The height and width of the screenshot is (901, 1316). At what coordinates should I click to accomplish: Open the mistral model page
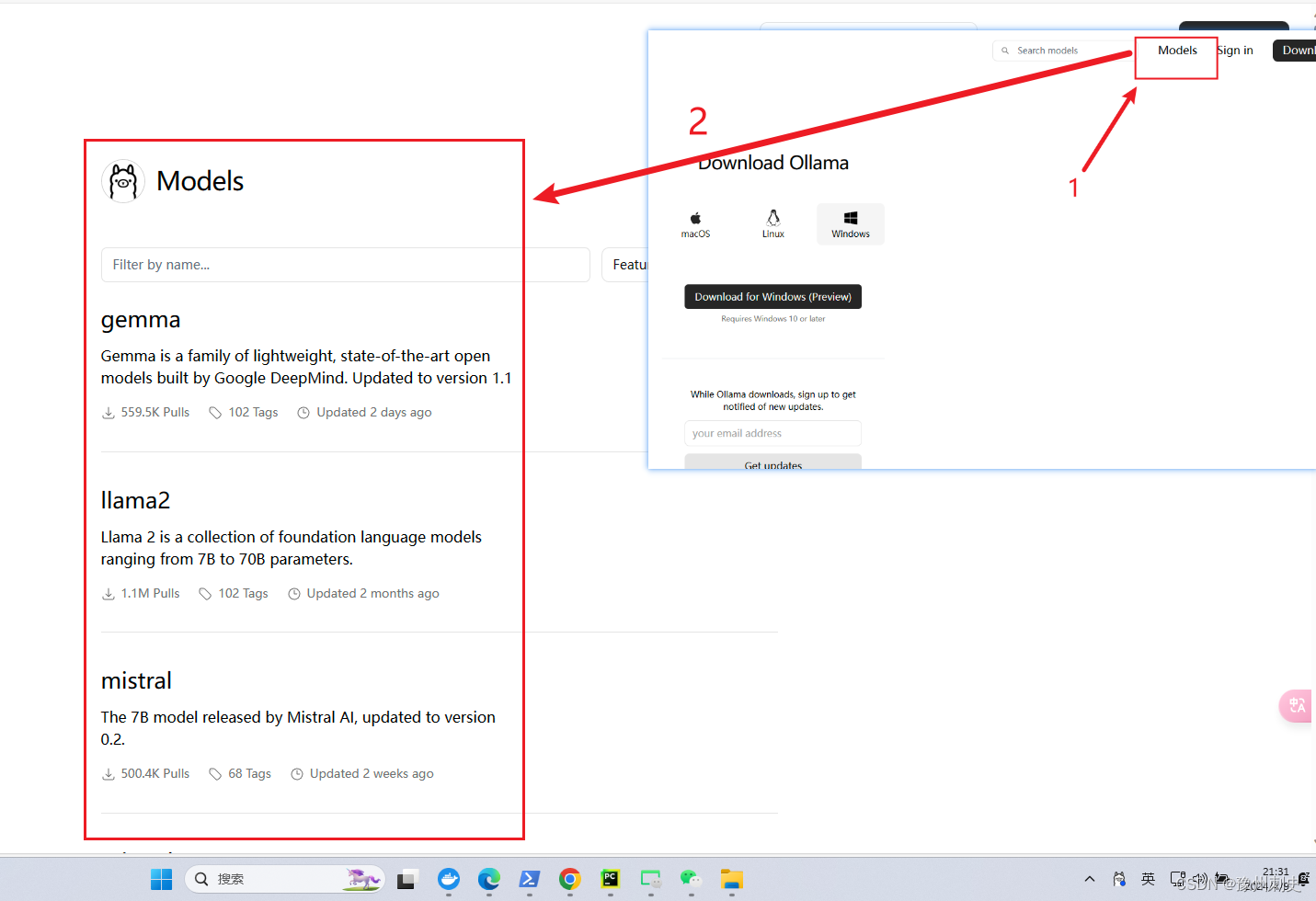[x=136, y=681]
